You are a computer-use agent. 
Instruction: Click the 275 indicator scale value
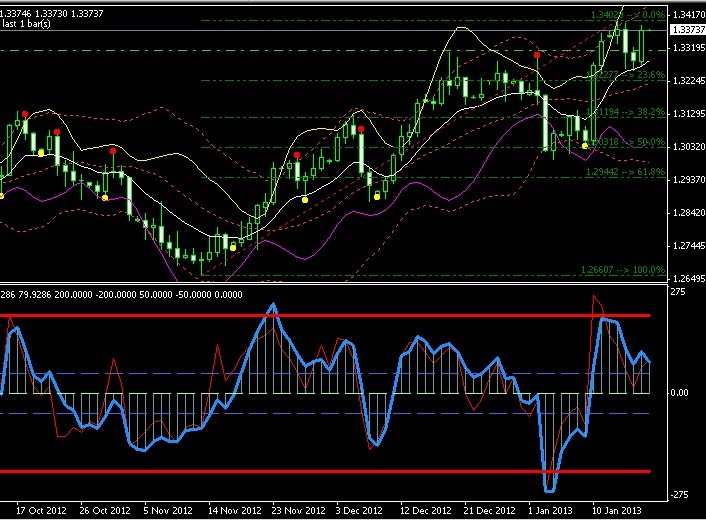pyautogui.click(x=678, y=292)
